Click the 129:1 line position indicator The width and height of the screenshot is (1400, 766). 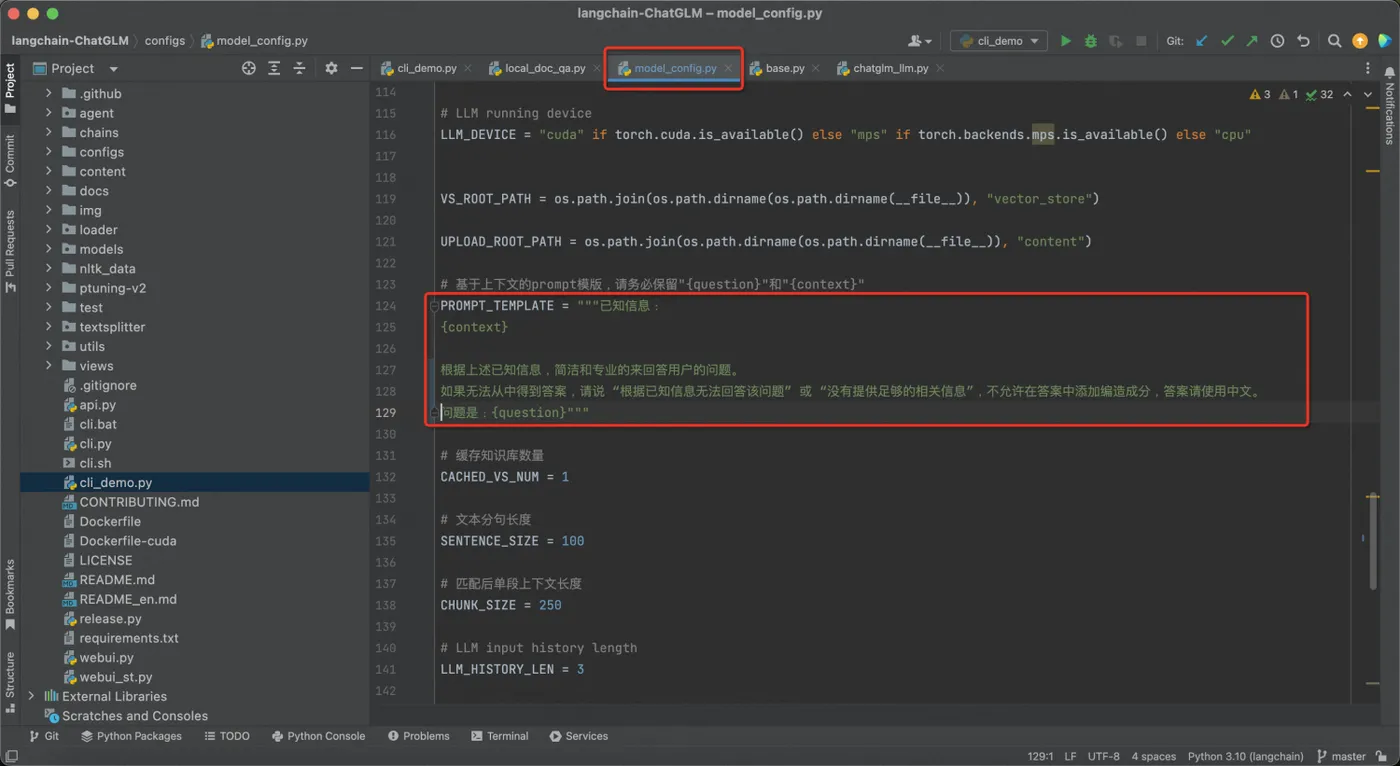1040,757
